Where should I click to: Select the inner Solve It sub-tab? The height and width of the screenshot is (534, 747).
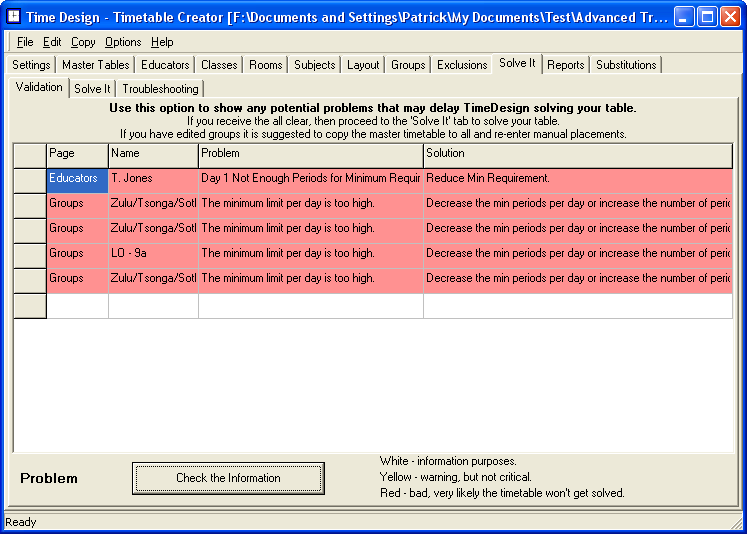point(92,89)
